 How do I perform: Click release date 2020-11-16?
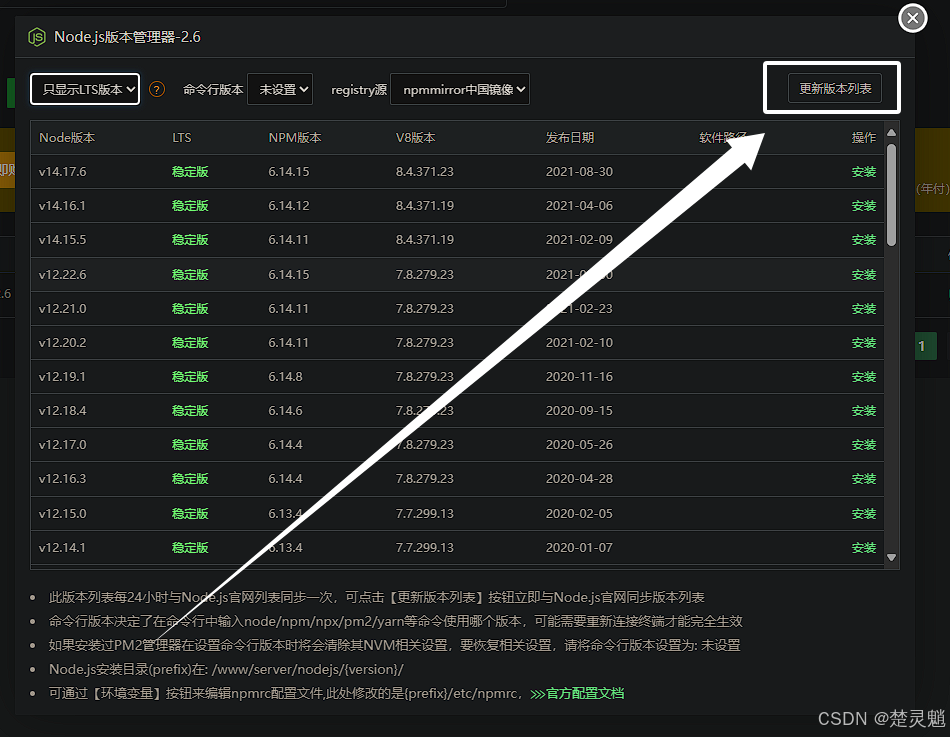(x=579, y=376)
